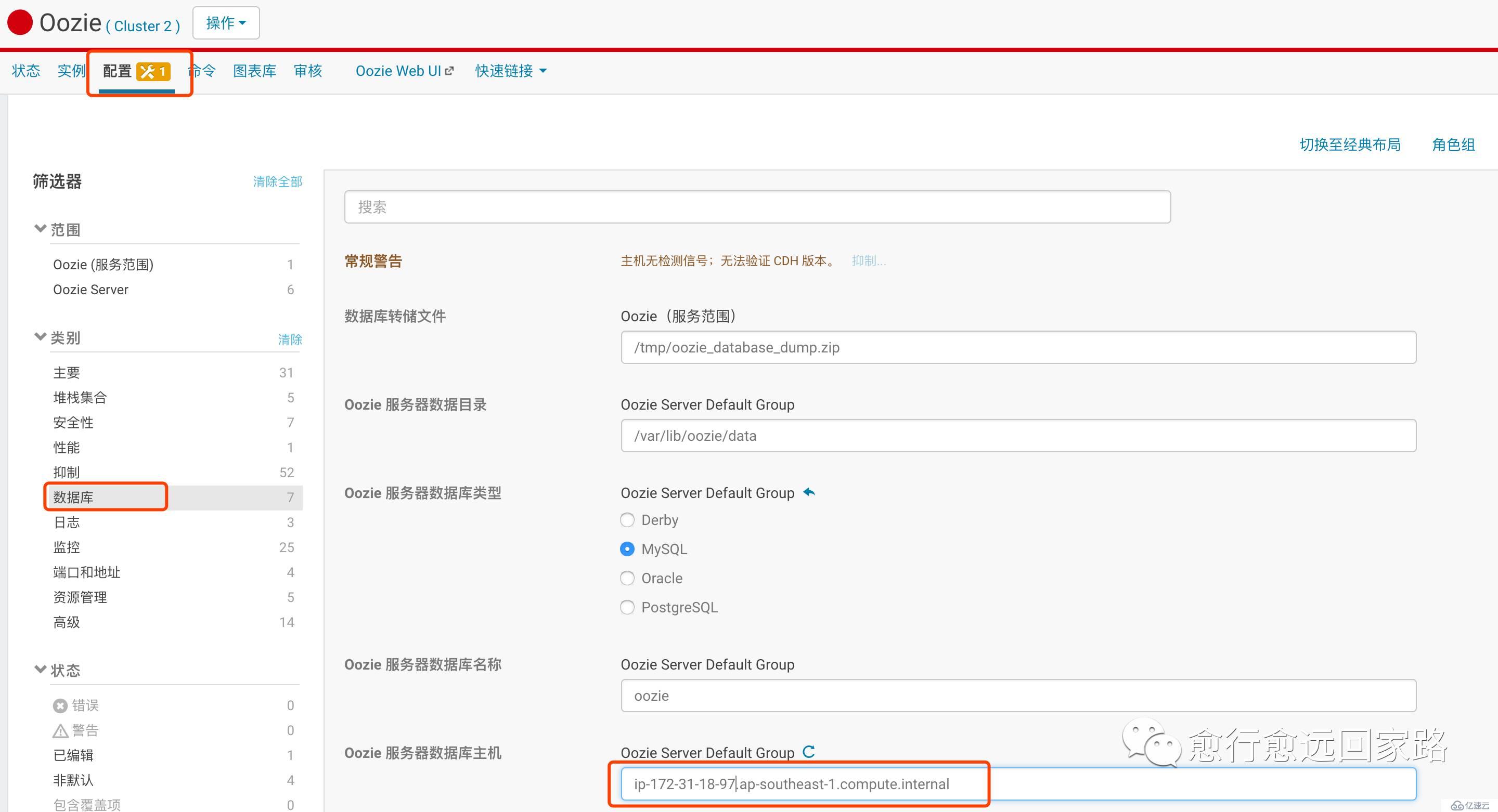The width and height of the screenshot is (1498, 812).
Task: Click 清除全部 in the filter panel
Action: (x=277, y=182)
